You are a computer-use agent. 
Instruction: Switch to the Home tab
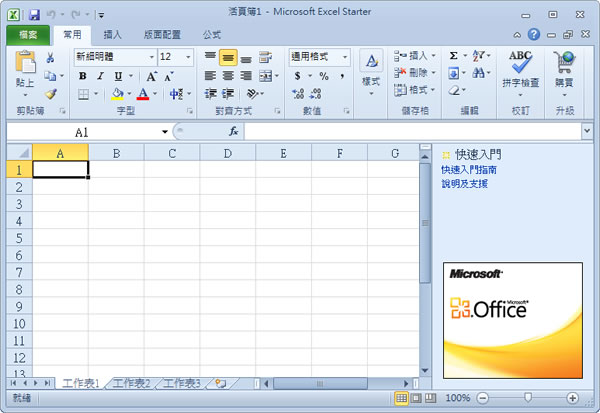tap(72, 35)
